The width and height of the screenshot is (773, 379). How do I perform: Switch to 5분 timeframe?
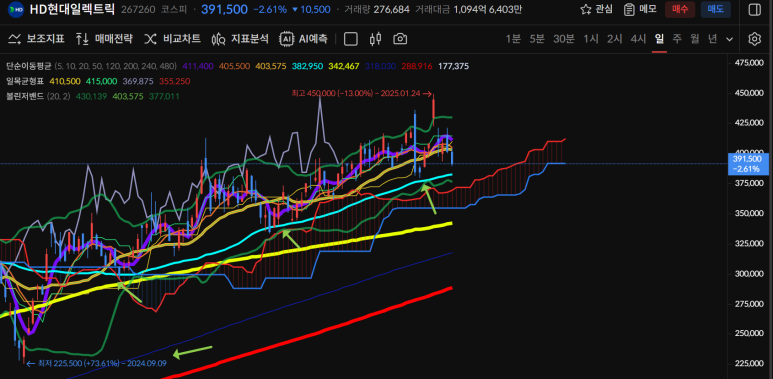[537, 39]
